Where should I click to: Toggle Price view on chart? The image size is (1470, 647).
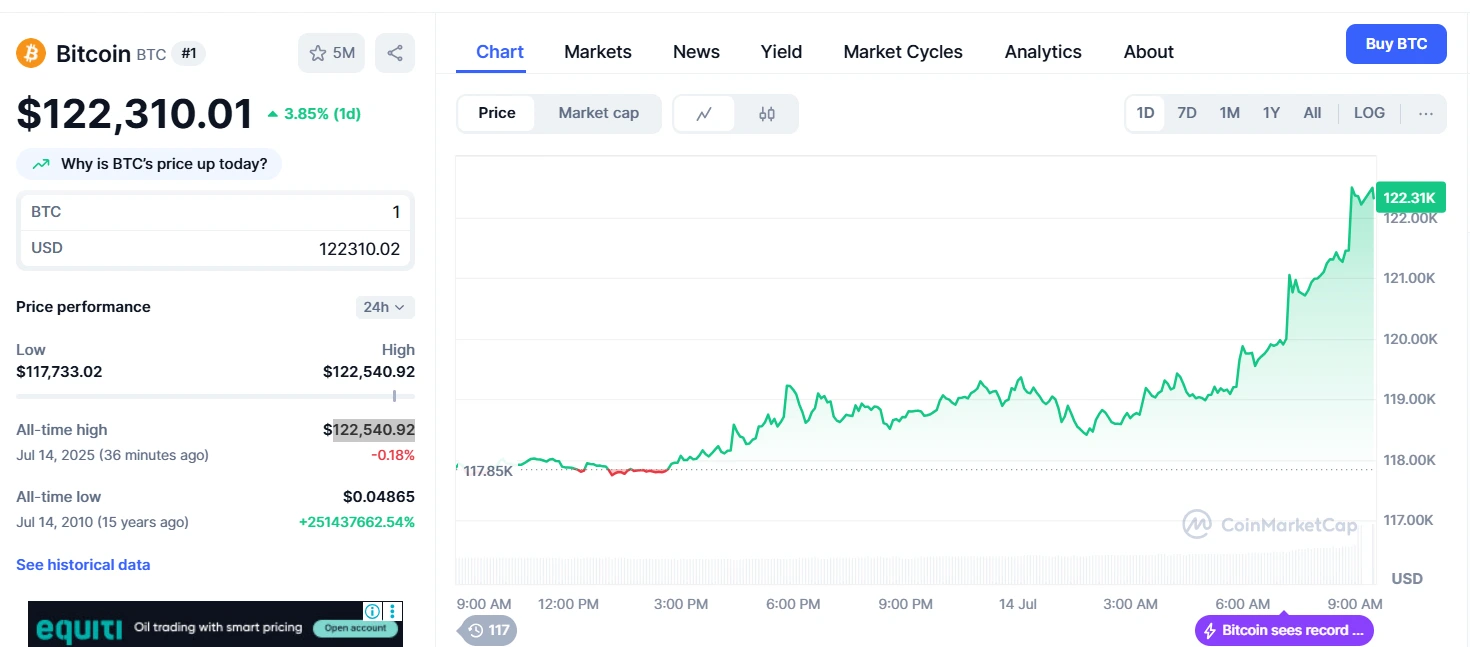[x=497, y=113]
